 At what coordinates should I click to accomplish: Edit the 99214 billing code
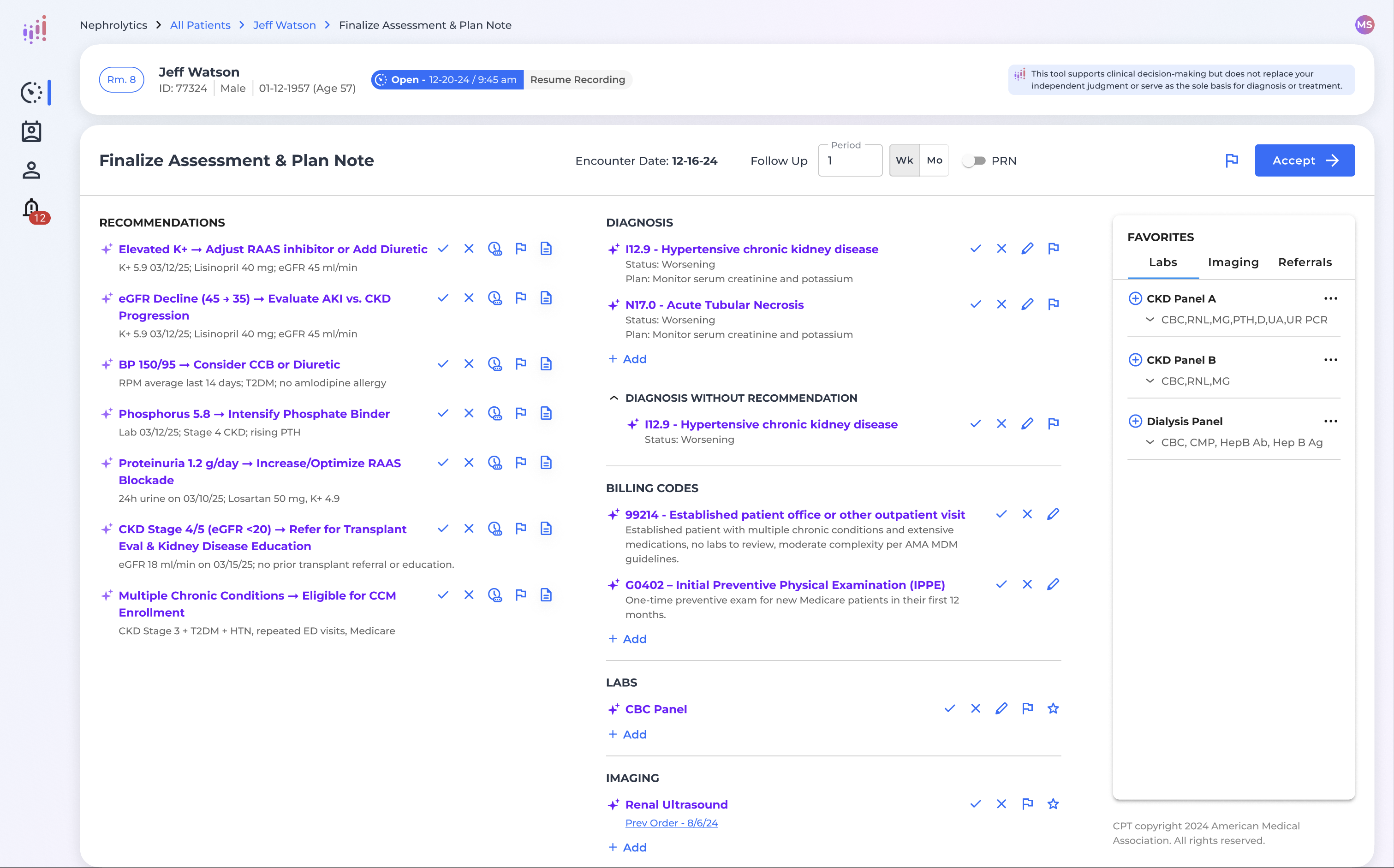[1053, 514]
